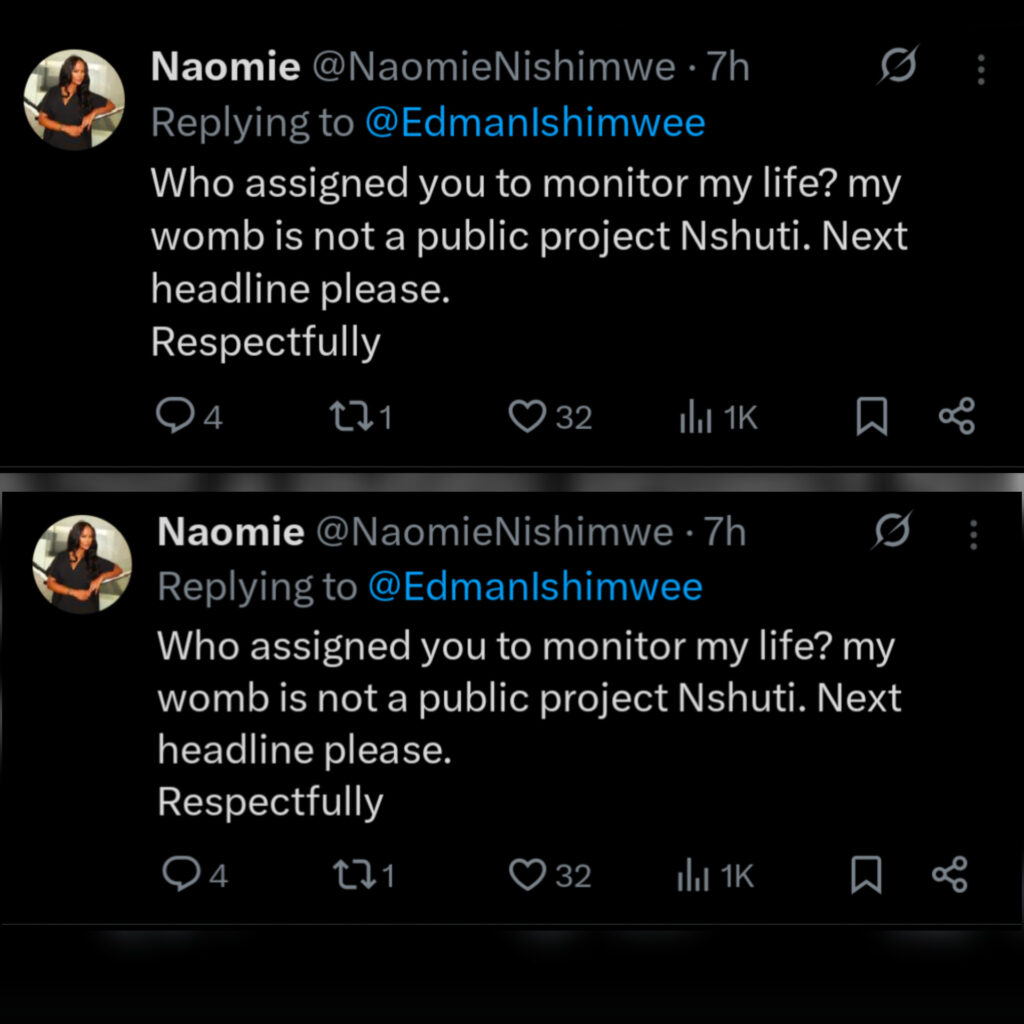Click the Grok icon on top tweet
This screenshot has width=1024, height=1024.
coord(898,67)
